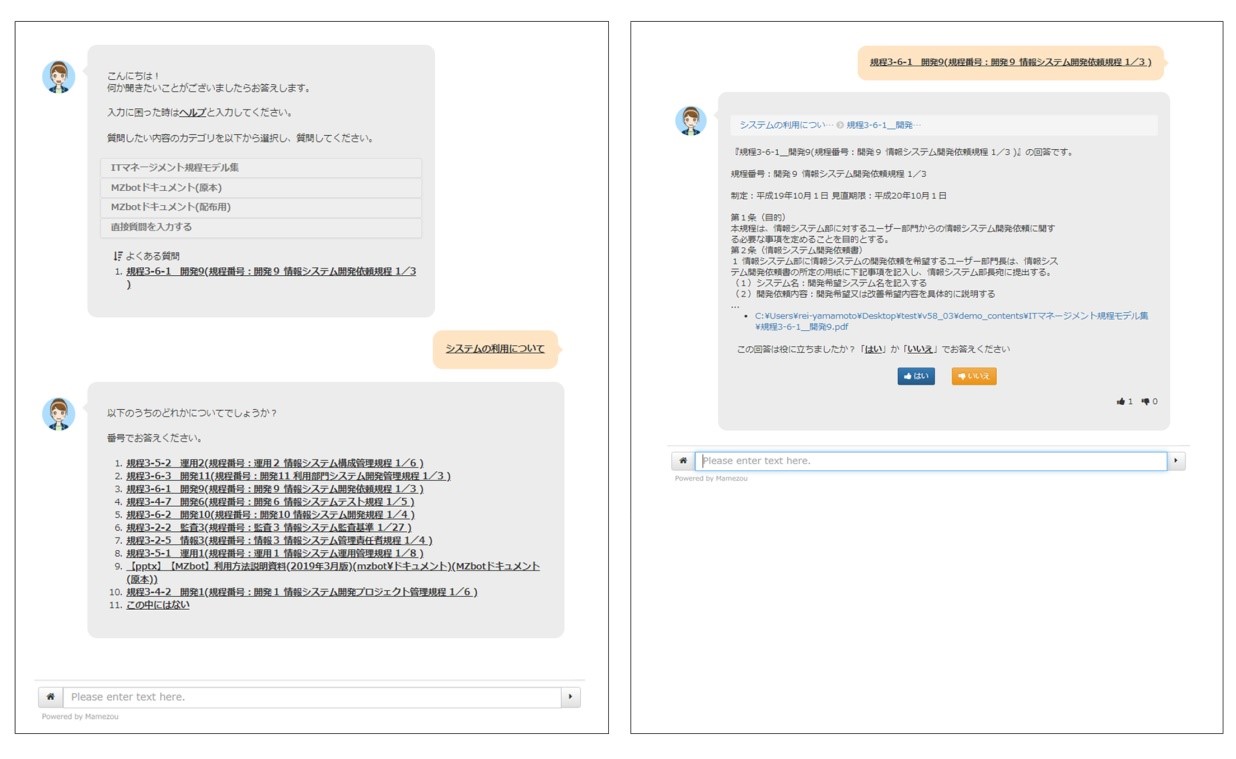Viewport: 1236px width, 759px height.
Task: Open option 2 規程3-6-3 開発11
Action: (288, 476)
